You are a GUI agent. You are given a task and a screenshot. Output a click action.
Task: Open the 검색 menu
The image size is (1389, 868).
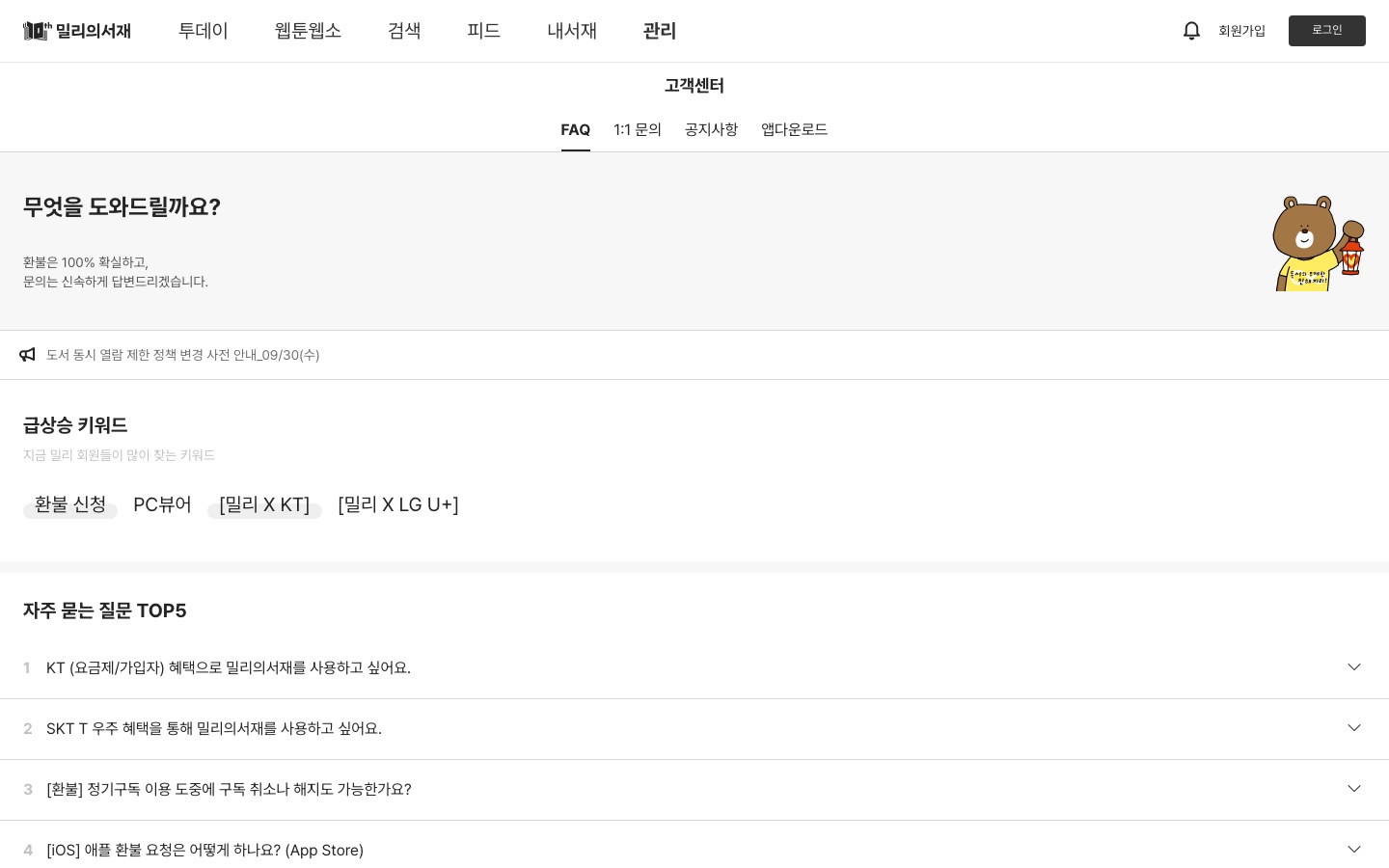click(404, 31)
